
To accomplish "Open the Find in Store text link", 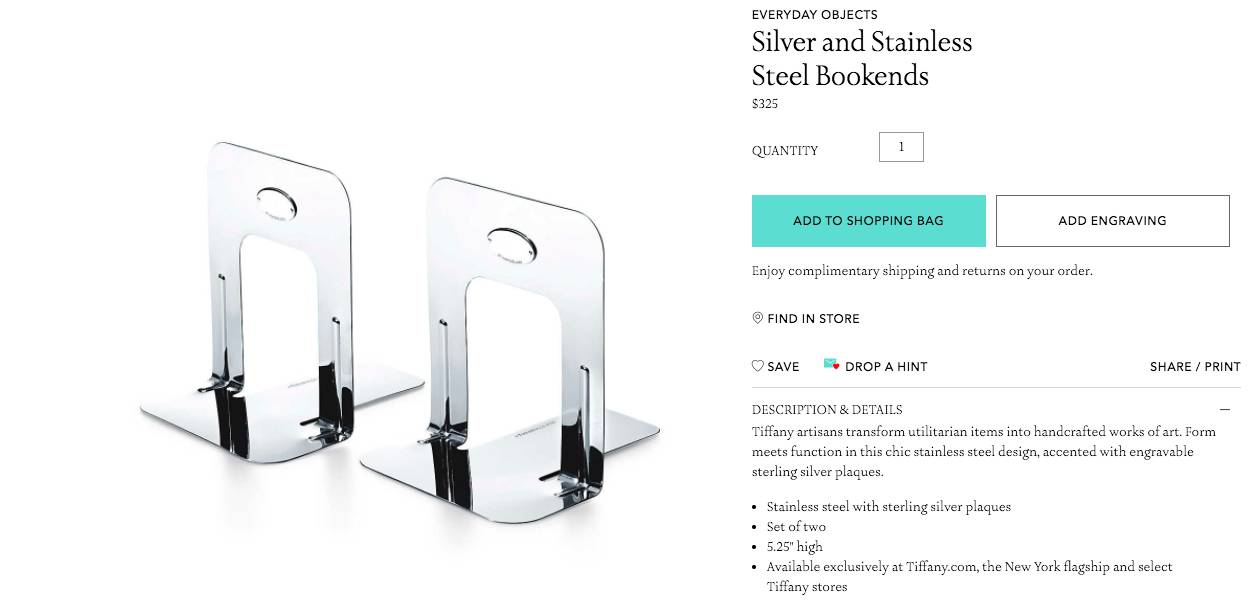I will click(x=813, y=319).
